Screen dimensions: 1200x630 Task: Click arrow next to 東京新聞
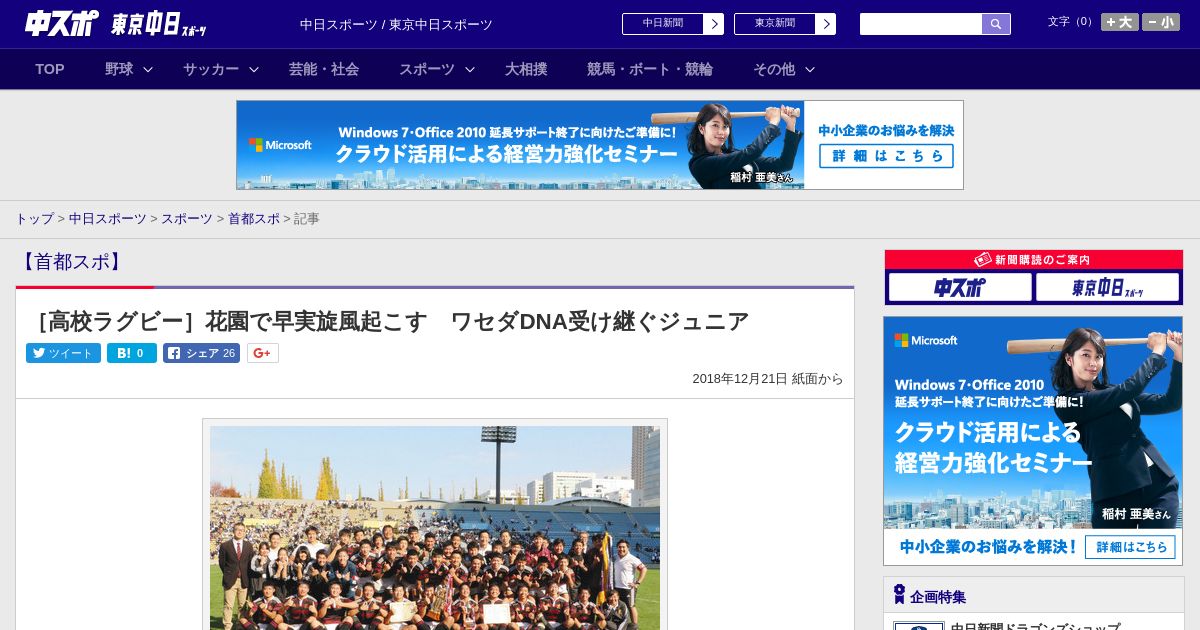pos(826,24)
